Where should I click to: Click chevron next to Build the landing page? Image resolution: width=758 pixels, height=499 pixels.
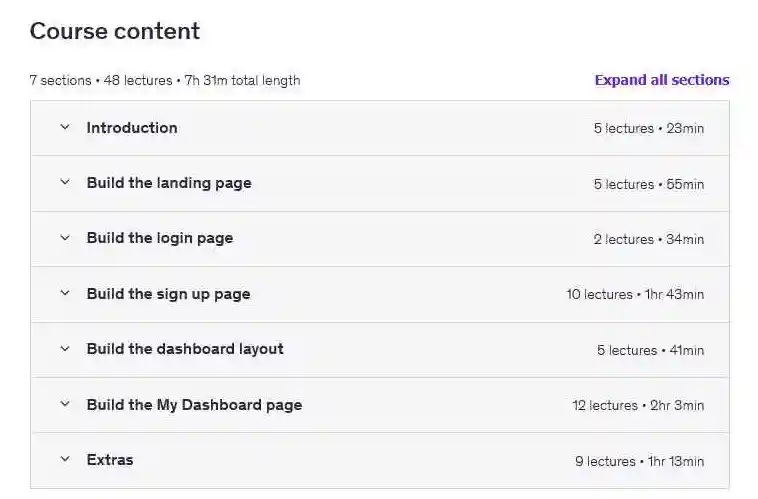click(65, 183)
